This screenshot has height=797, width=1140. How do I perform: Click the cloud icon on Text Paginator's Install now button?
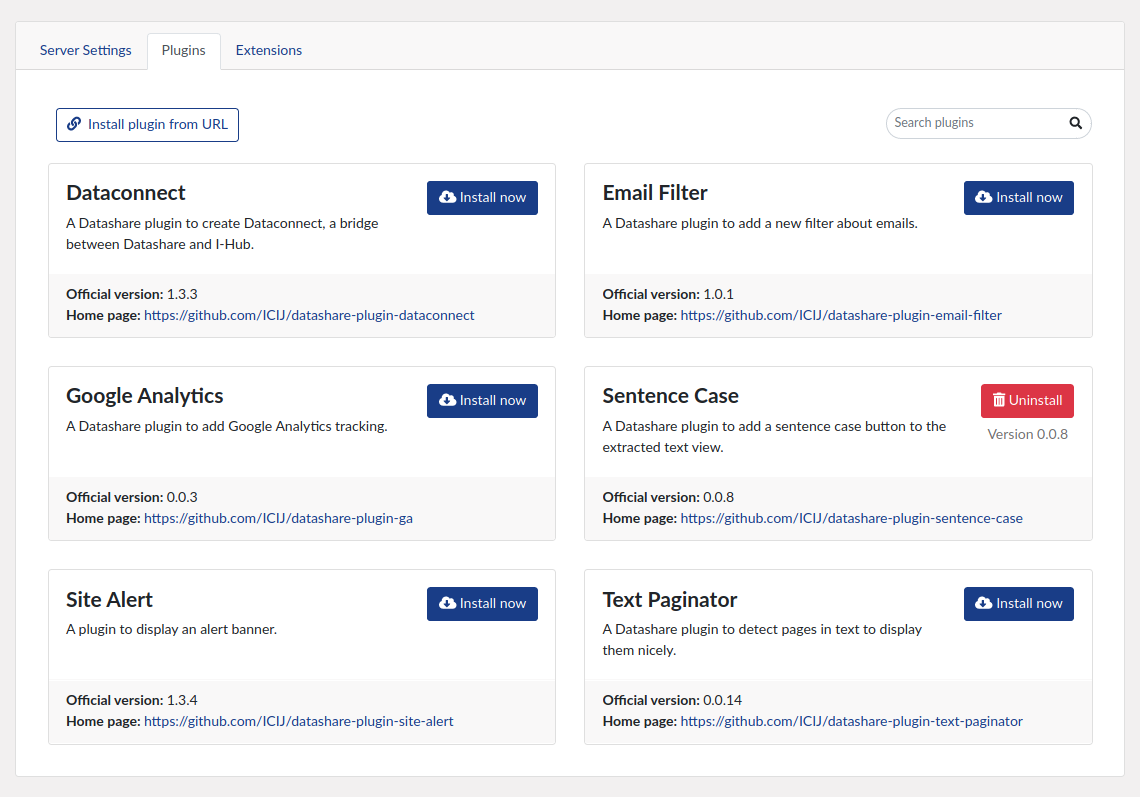click(983, 604)
